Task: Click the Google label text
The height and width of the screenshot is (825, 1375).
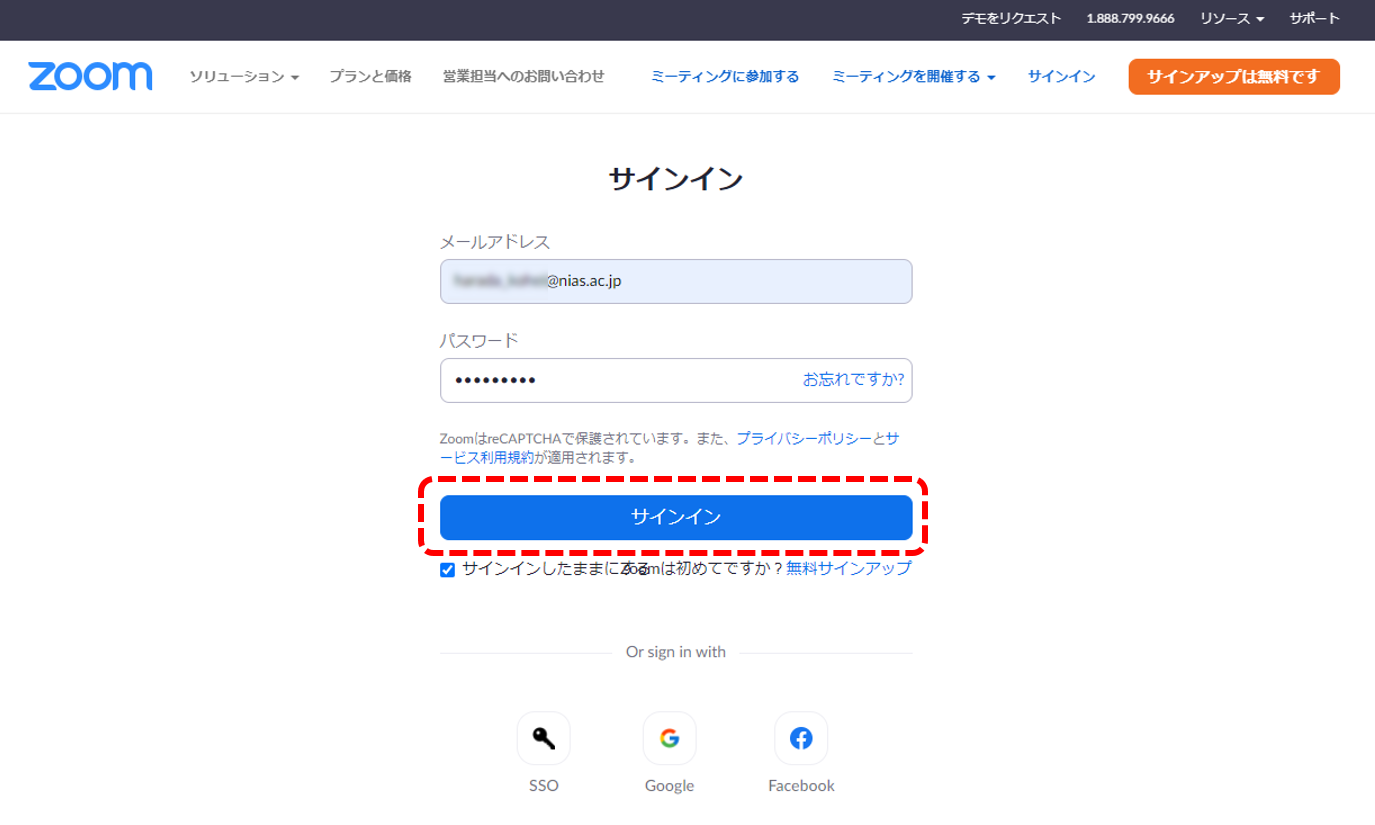Action: pos(669,786)
